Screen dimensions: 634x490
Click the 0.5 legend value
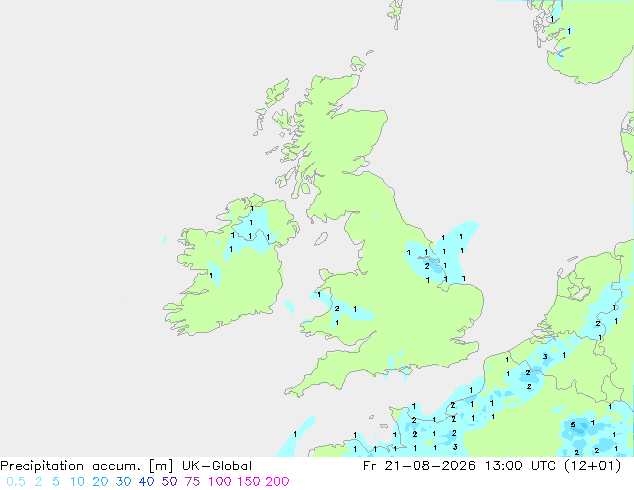16,482
